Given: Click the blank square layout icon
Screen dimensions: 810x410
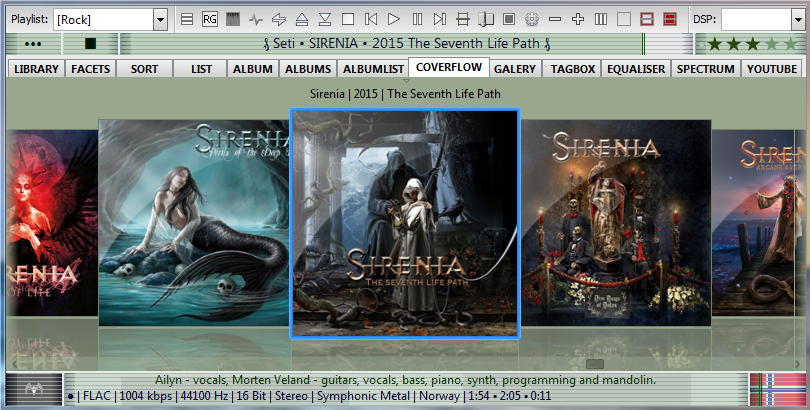Looking at the screenshot, I should (x=624, y=20).
